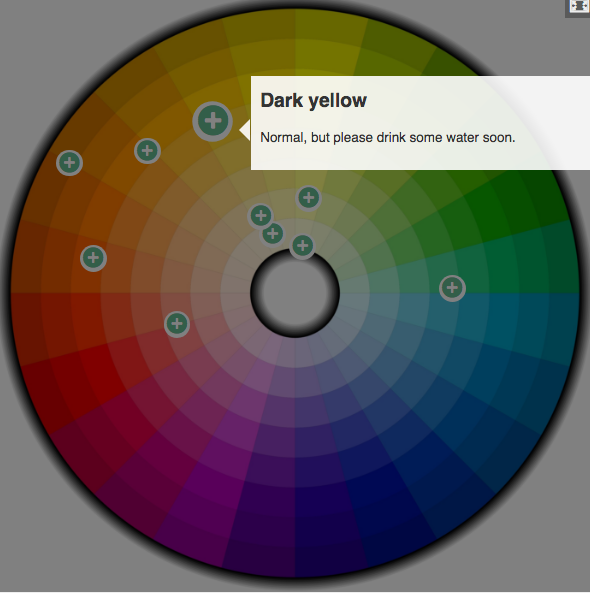Click the plus marker in the orange-yellow band below the enlarged marker
This screenshot has height=593, width=590.
pyautogui.click(x=147, y=151)
